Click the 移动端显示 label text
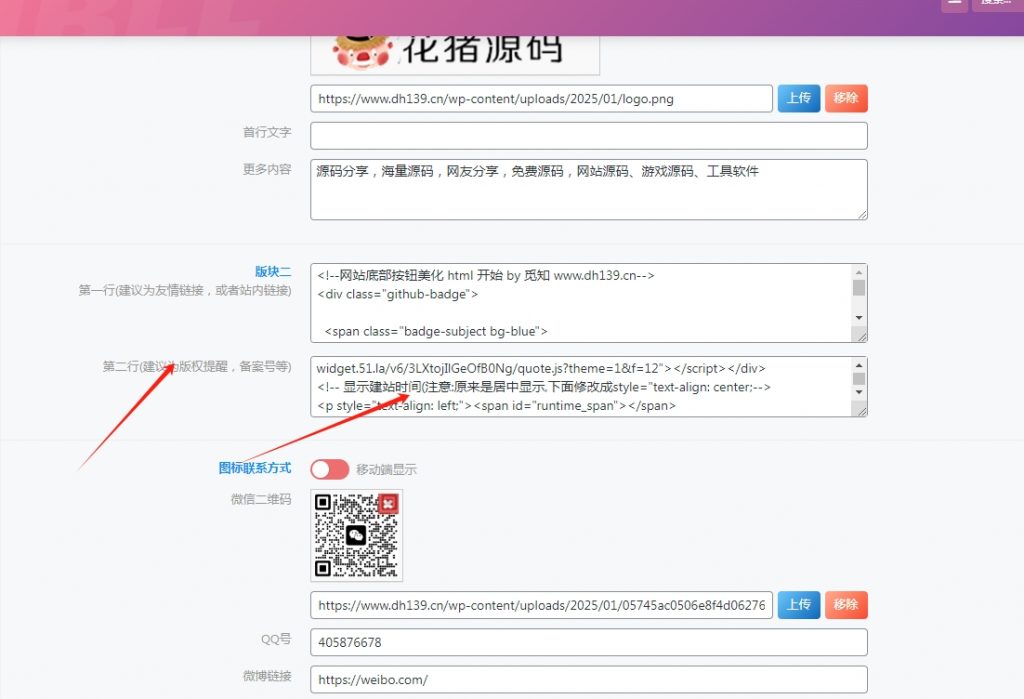The height and width of the screenshot is (699, 1024). point(386,469)
